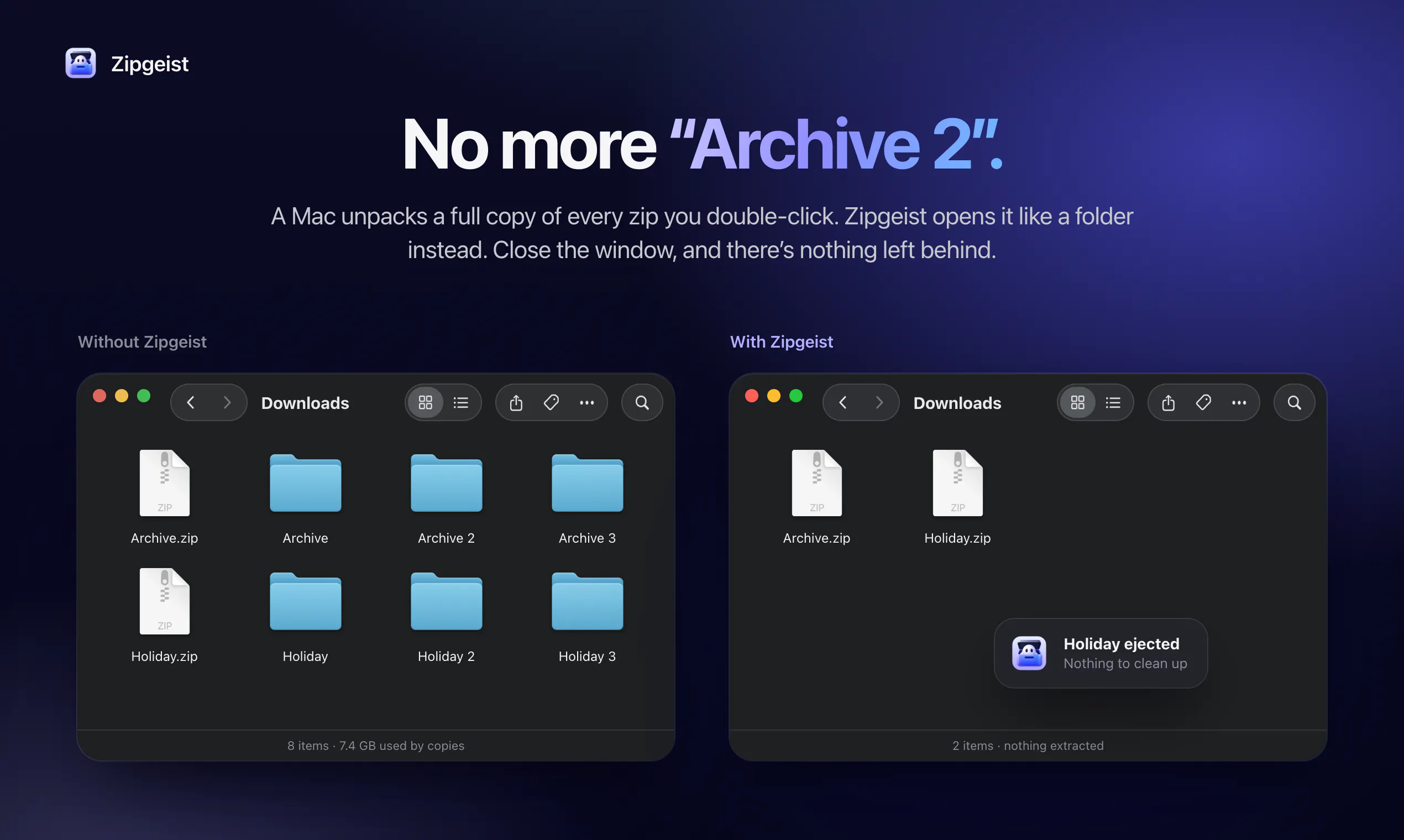Search in the right Downloads window
The image size is (1404, 840).
pyautogui.click(x=1294, y=402)
